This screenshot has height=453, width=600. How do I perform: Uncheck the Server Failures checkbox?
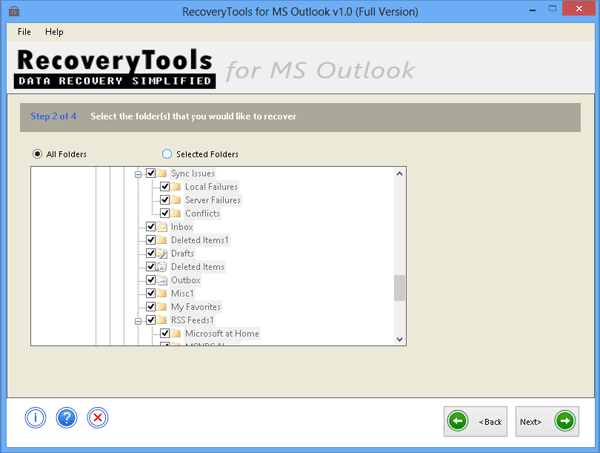click(165, 200)
